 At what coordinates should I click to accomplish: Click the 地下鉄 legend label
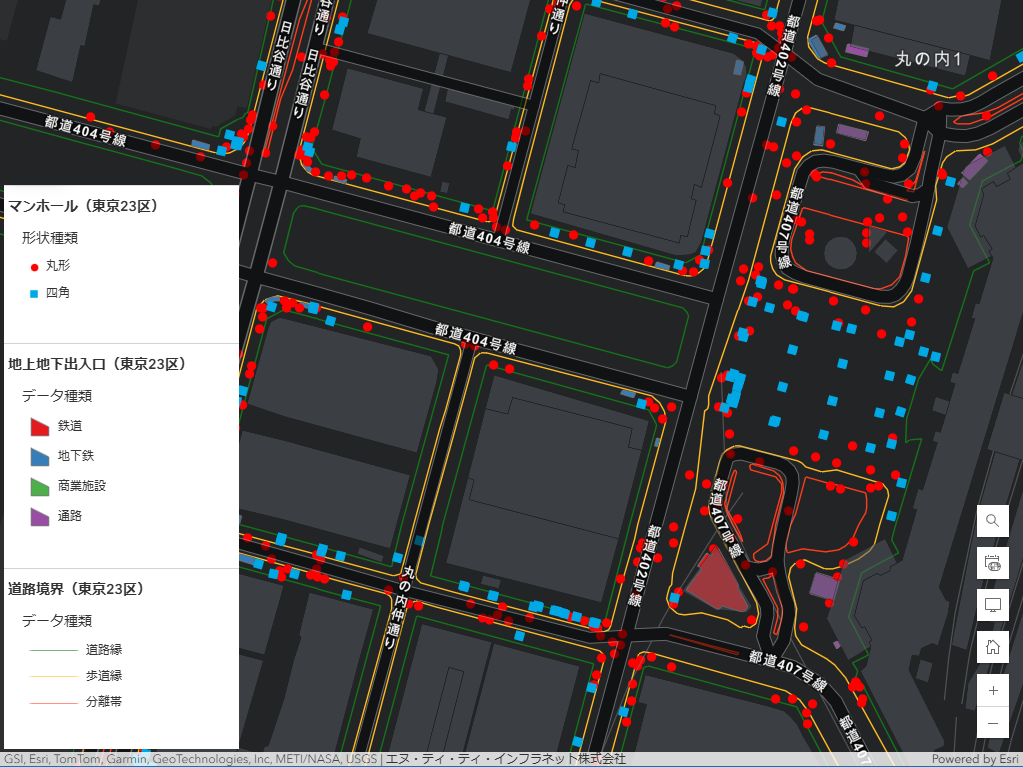pyautogui.click(x=76, y=455)
